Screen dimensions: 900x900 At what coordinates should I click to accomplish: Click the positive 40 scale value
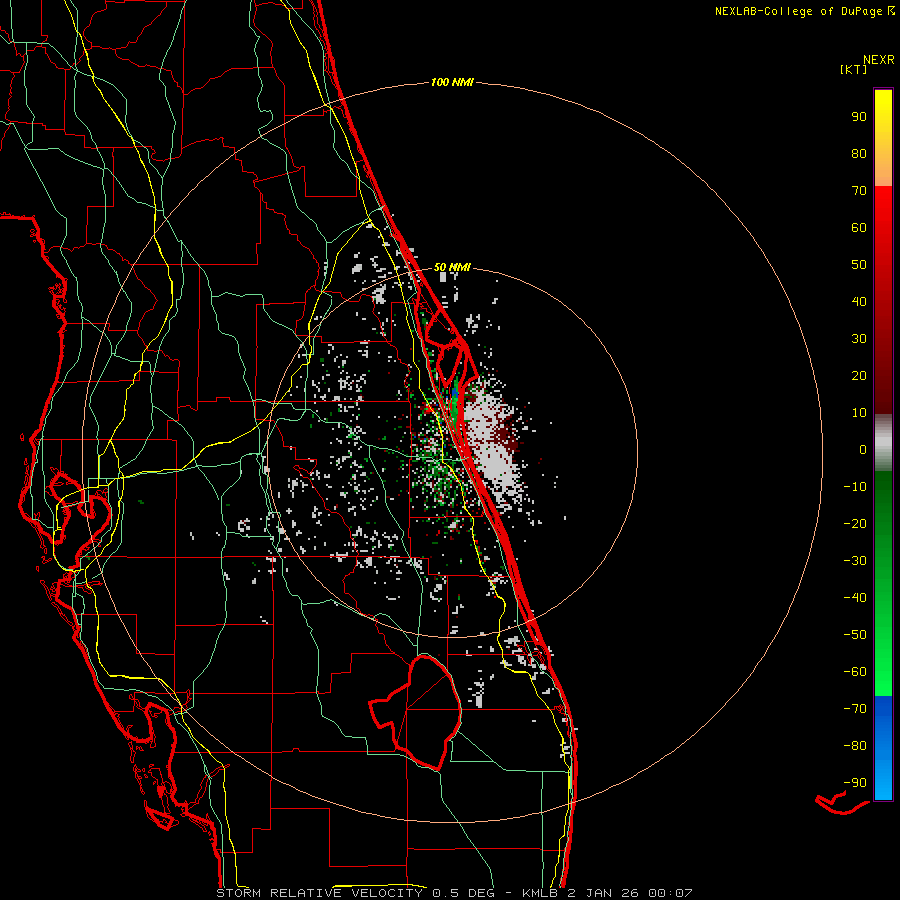pos(859,302)
